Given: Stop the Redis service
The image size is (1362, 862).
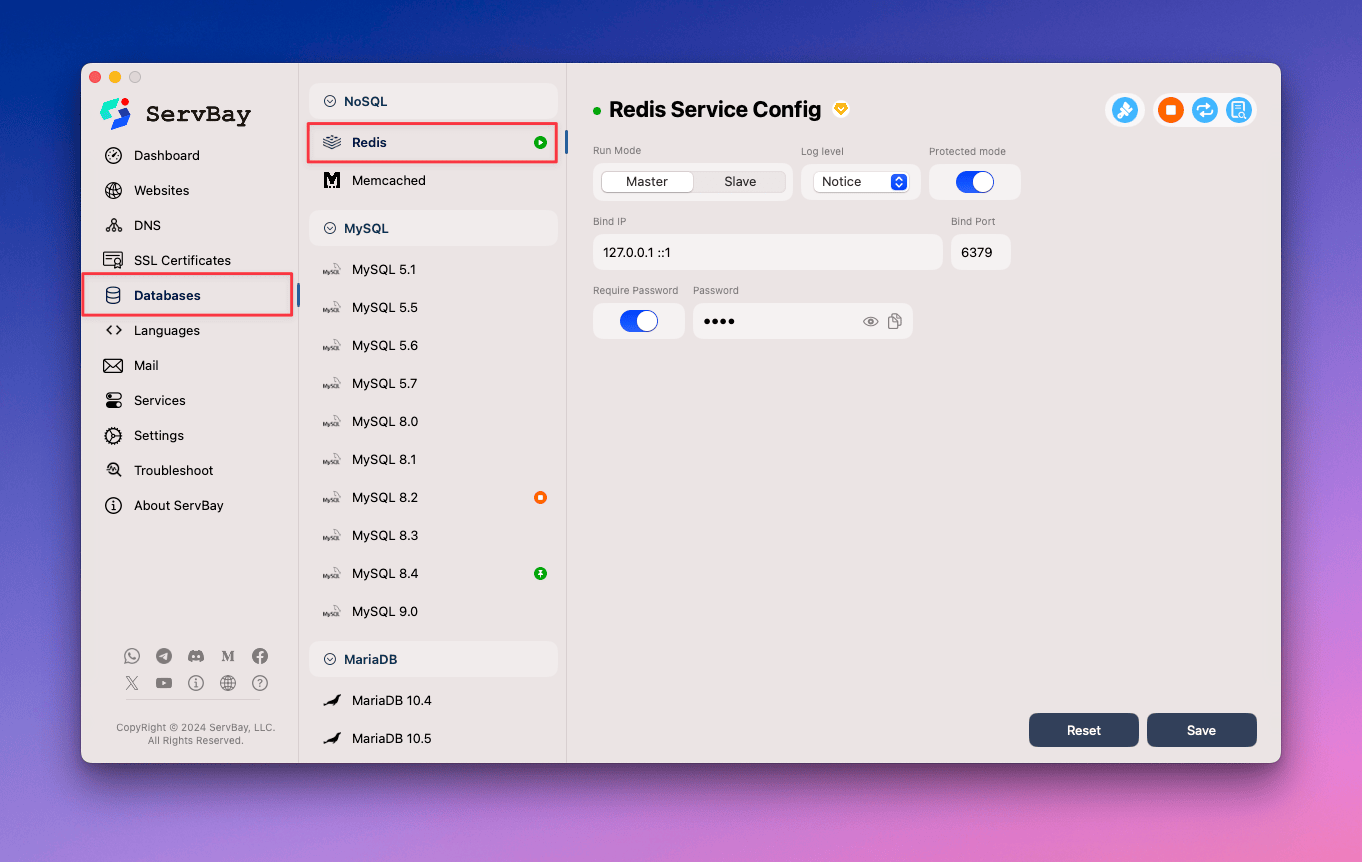Looking at the screenshot, I should pos(1170,110).
